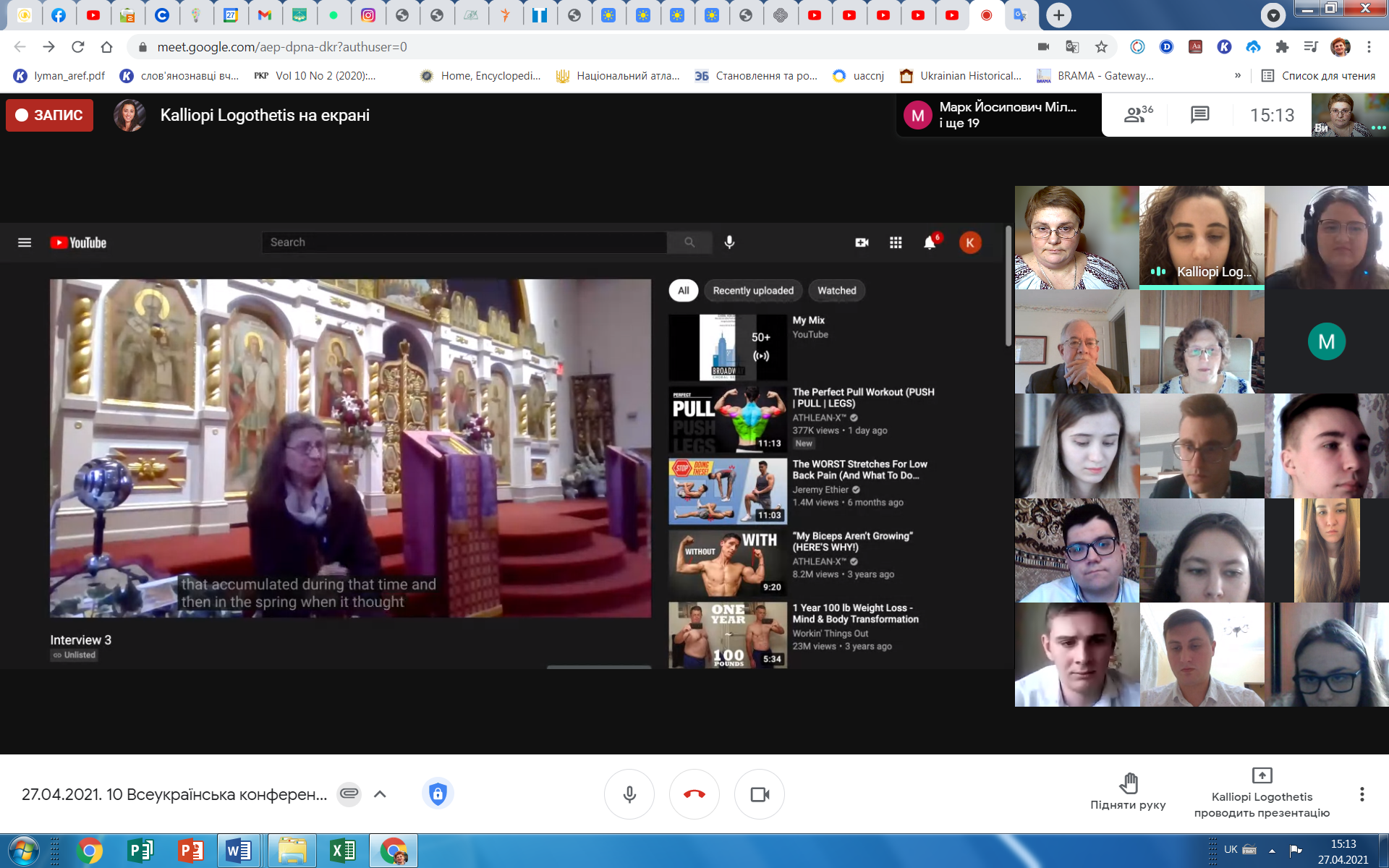
Task: Open meeting safety shield icon
Action: coord(437,794)
